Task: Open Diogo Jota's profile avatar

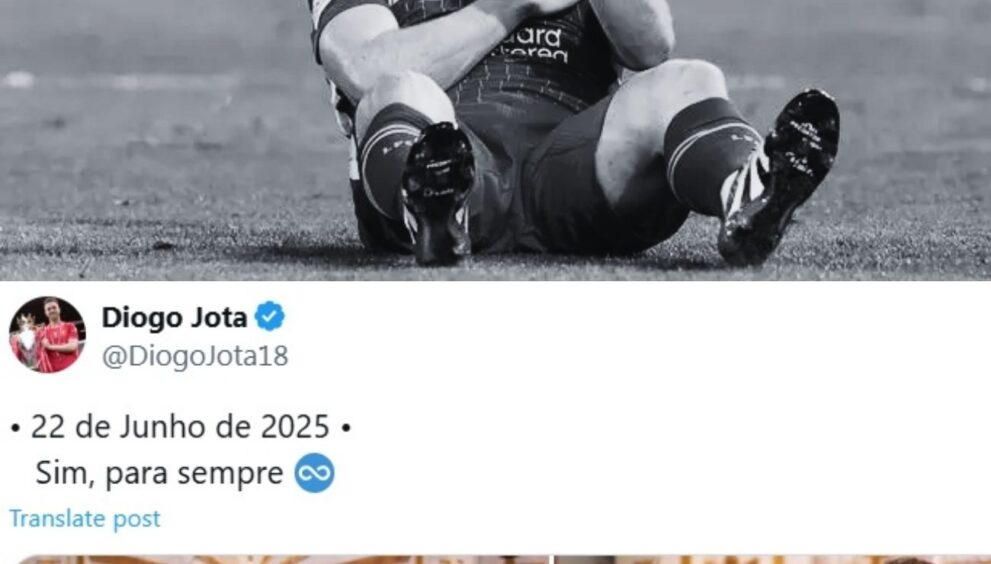Action: (x=47, y=334)
